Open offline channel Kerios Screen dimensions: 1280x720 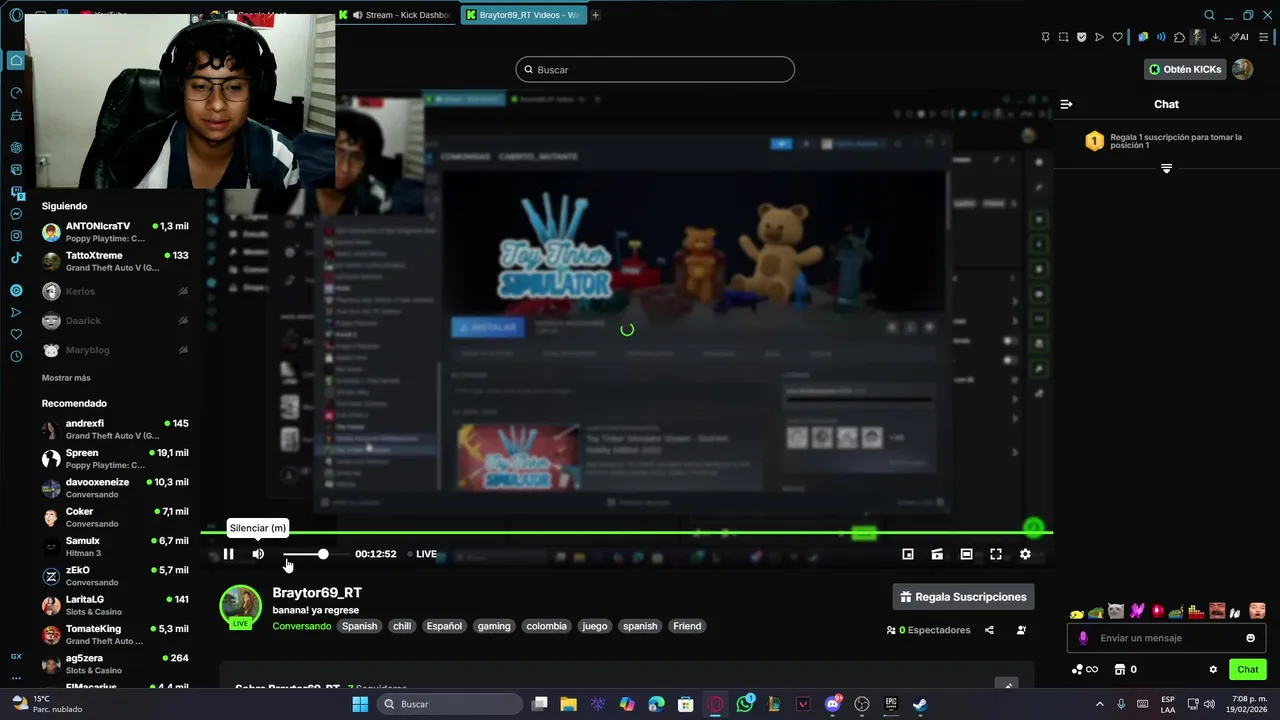coord(115,291)
